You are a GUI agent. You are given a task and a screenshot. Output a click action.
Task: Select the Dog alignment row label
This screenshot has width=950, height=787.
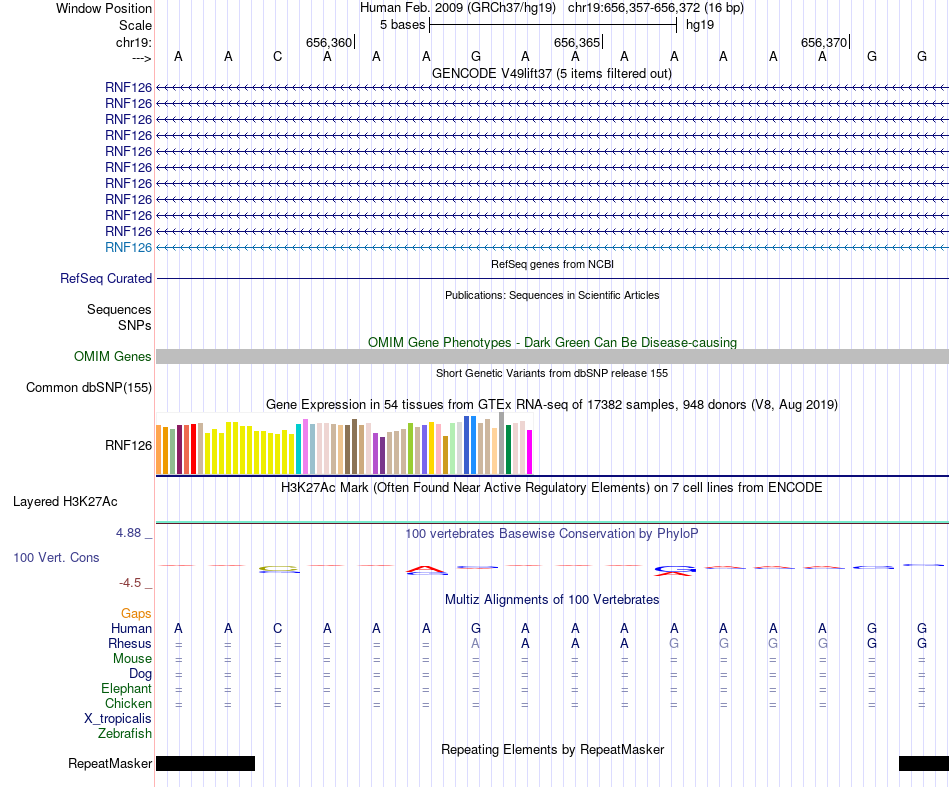pos(140,674)
